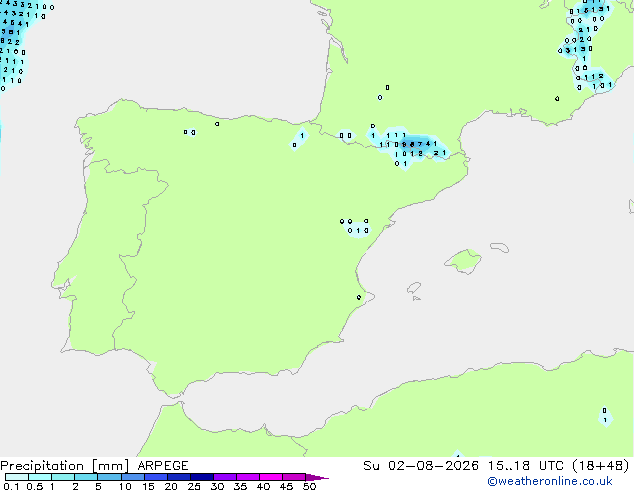Click the ARPEGE model name label

tap(163, 466)
